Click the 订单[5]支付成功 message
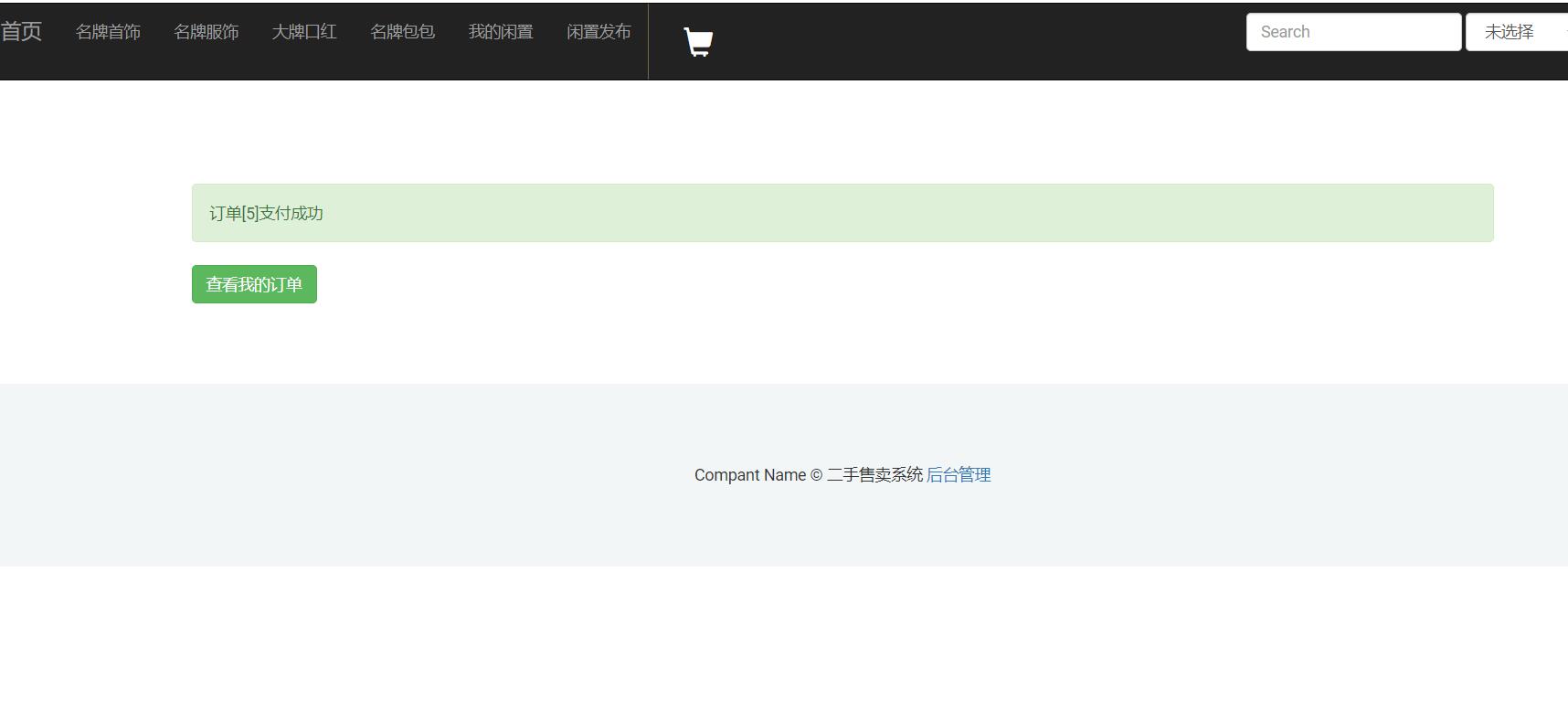1568x710 pixels. click(x=266, y=213)
